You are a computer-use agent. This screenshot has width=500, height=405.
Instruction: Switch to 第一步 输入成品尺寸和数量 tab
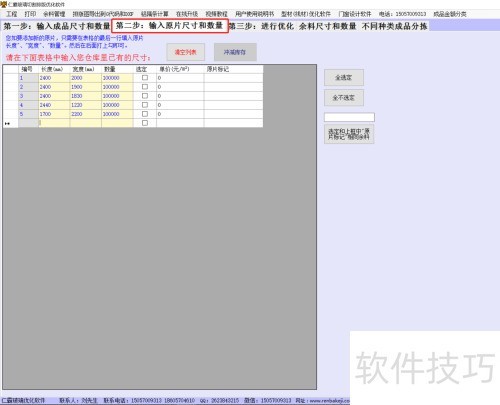pos(57,26)
